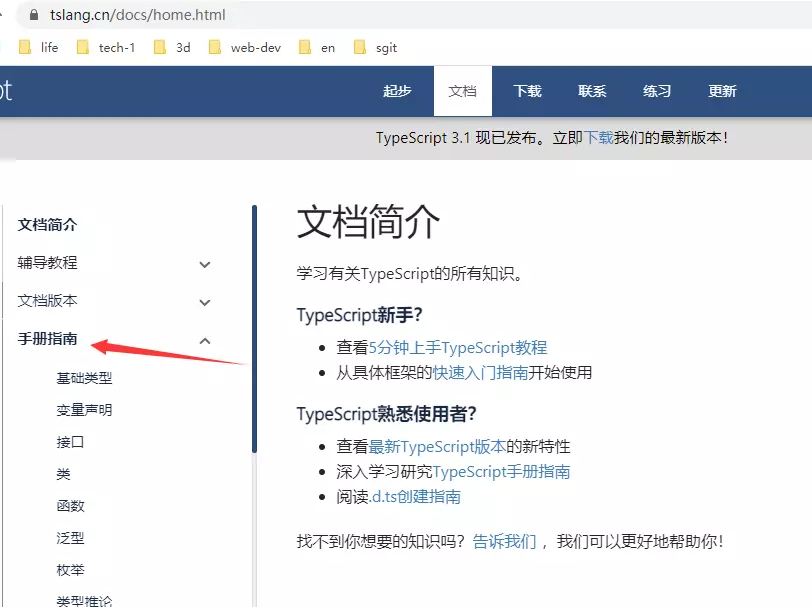Open the tech-1 bookmark folder

106,48
